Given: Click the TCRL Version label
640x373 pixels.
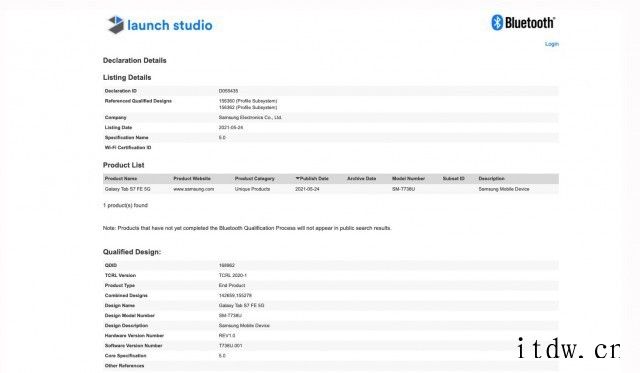Looking at the screenshot, I should (x=120, y=275).
